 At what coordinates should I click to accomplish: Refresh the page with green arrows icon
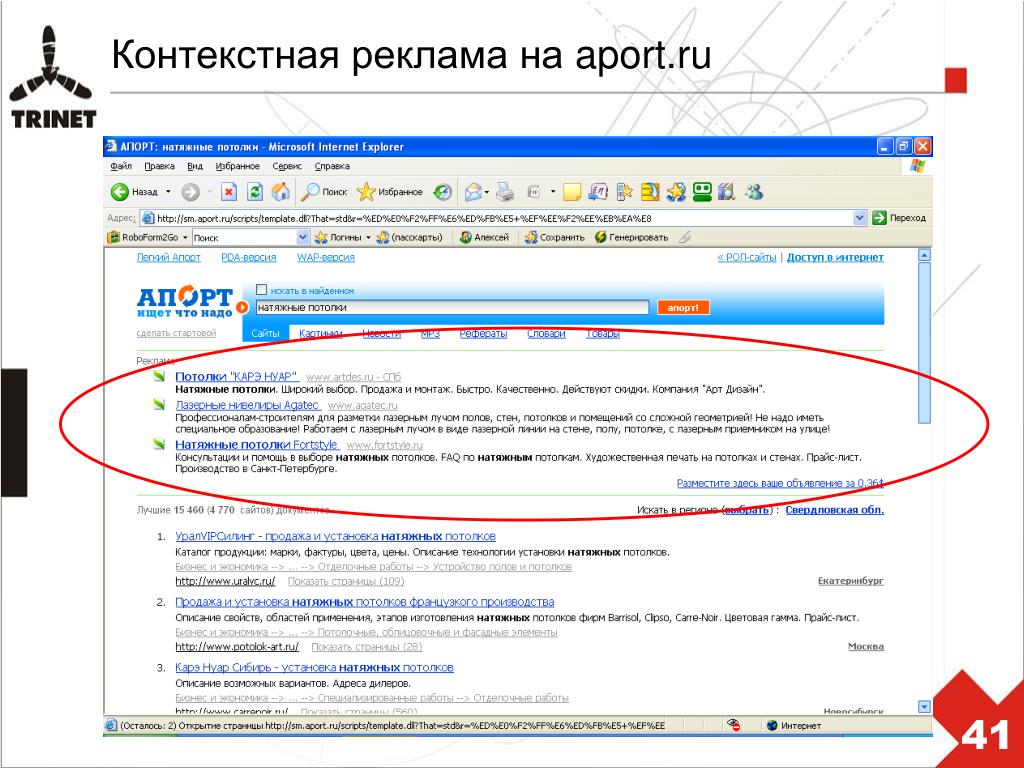pos(255,192)
